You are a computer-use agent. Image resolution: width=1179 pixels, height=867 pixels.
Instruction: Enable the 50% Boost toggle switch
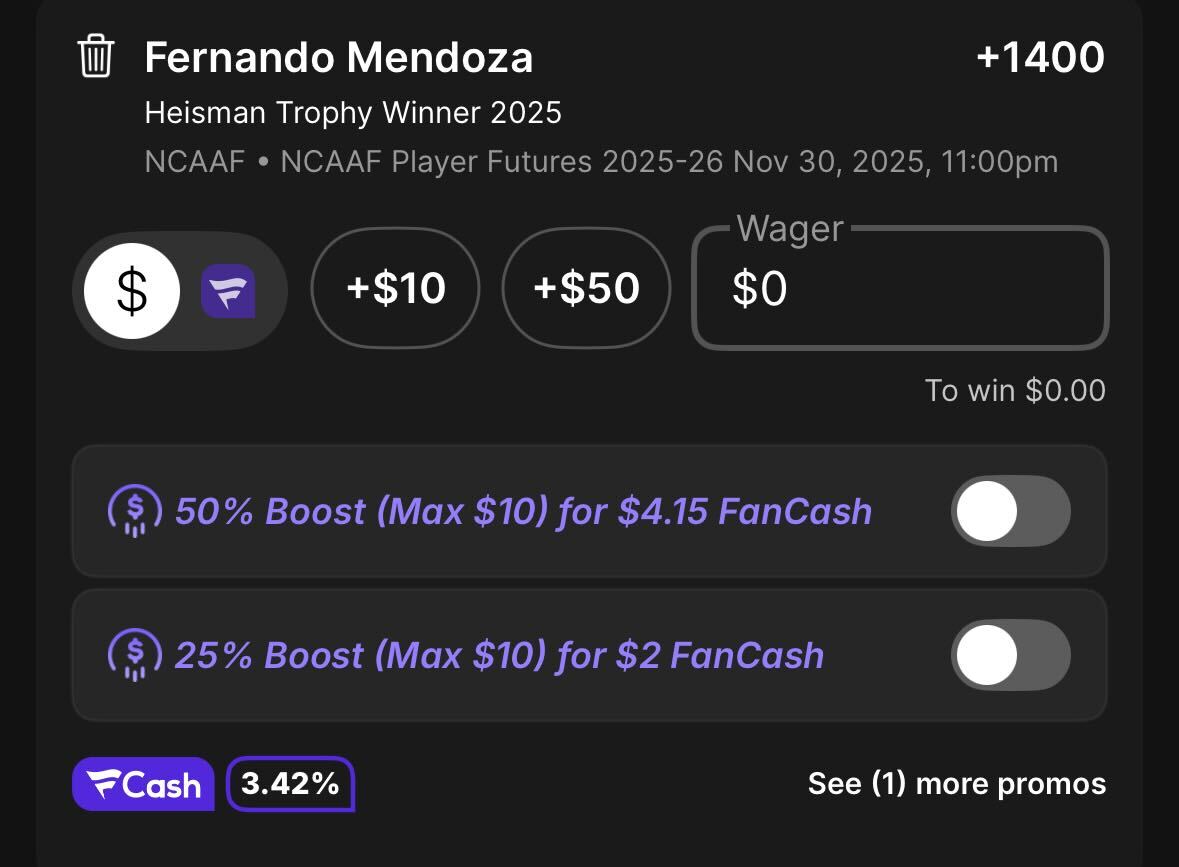[x=1010, y=511]
